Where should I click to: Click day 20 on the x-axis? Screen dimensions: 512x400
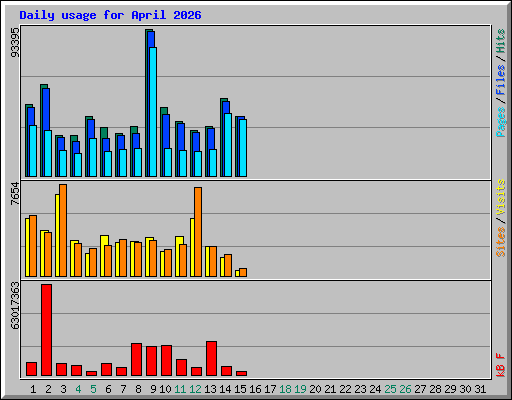[x=315, y=389]
